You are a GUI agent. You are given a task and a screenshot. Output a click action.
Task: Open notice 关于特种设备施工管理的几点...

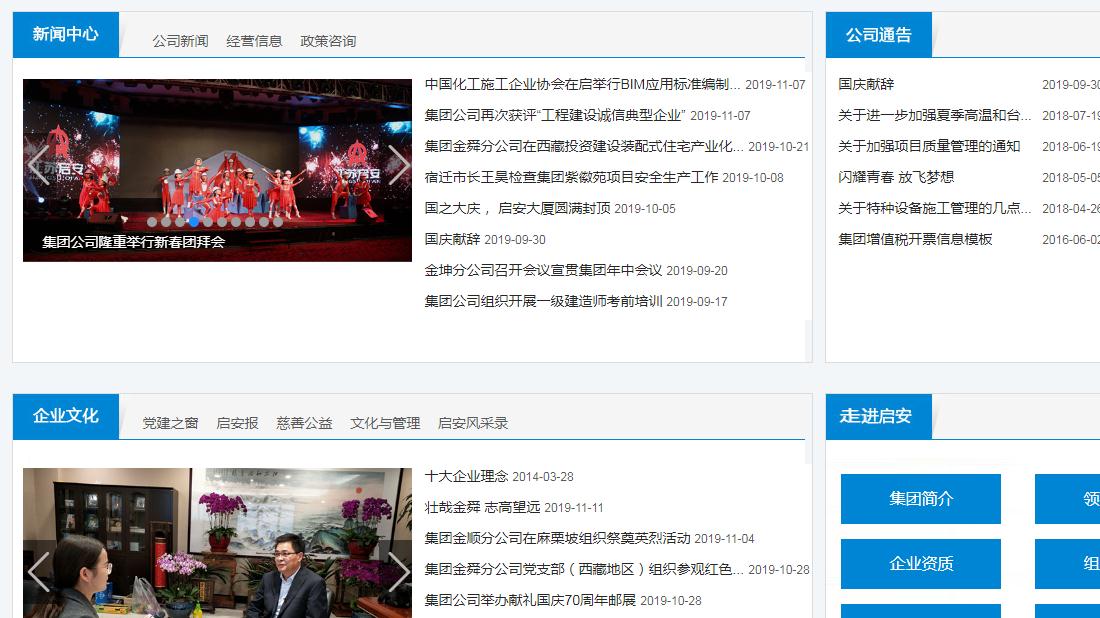pyautogui.click(x=934, y=208)
